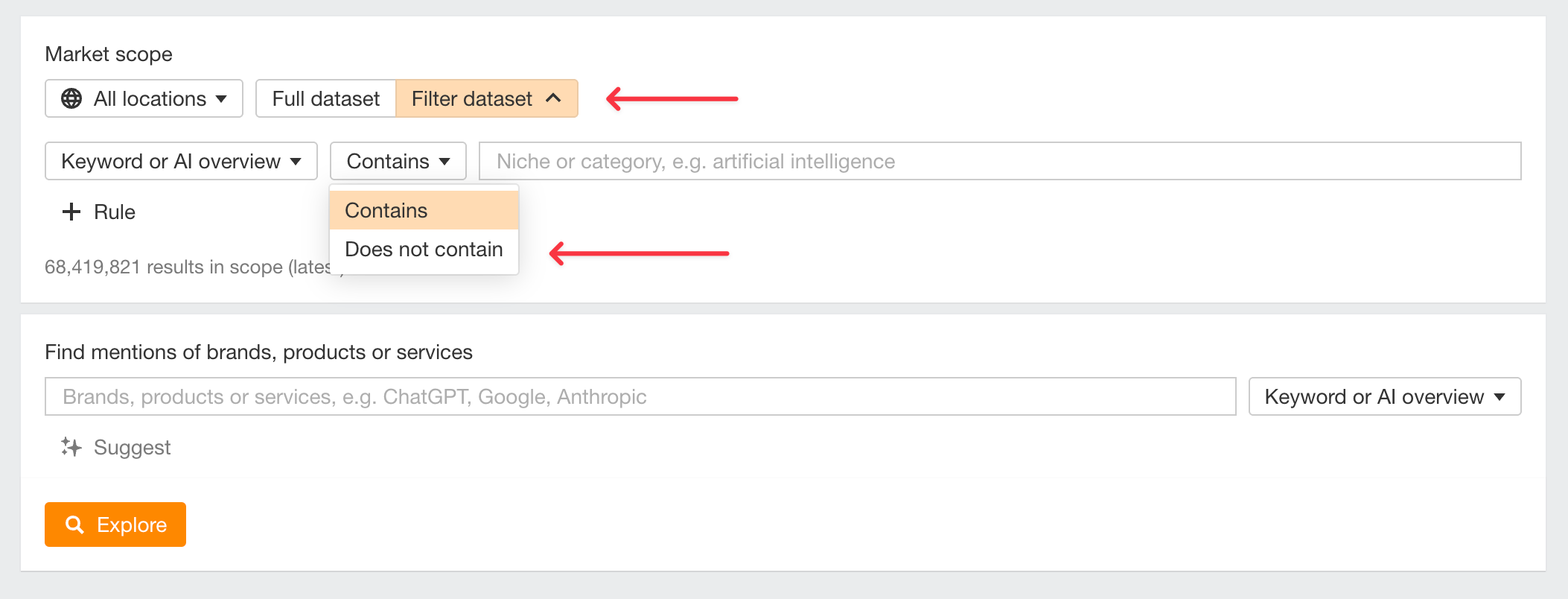Viewport: 1568px width, 599px height.
Task: Click the plus icon next to Rule
Action: pos(71,212)
